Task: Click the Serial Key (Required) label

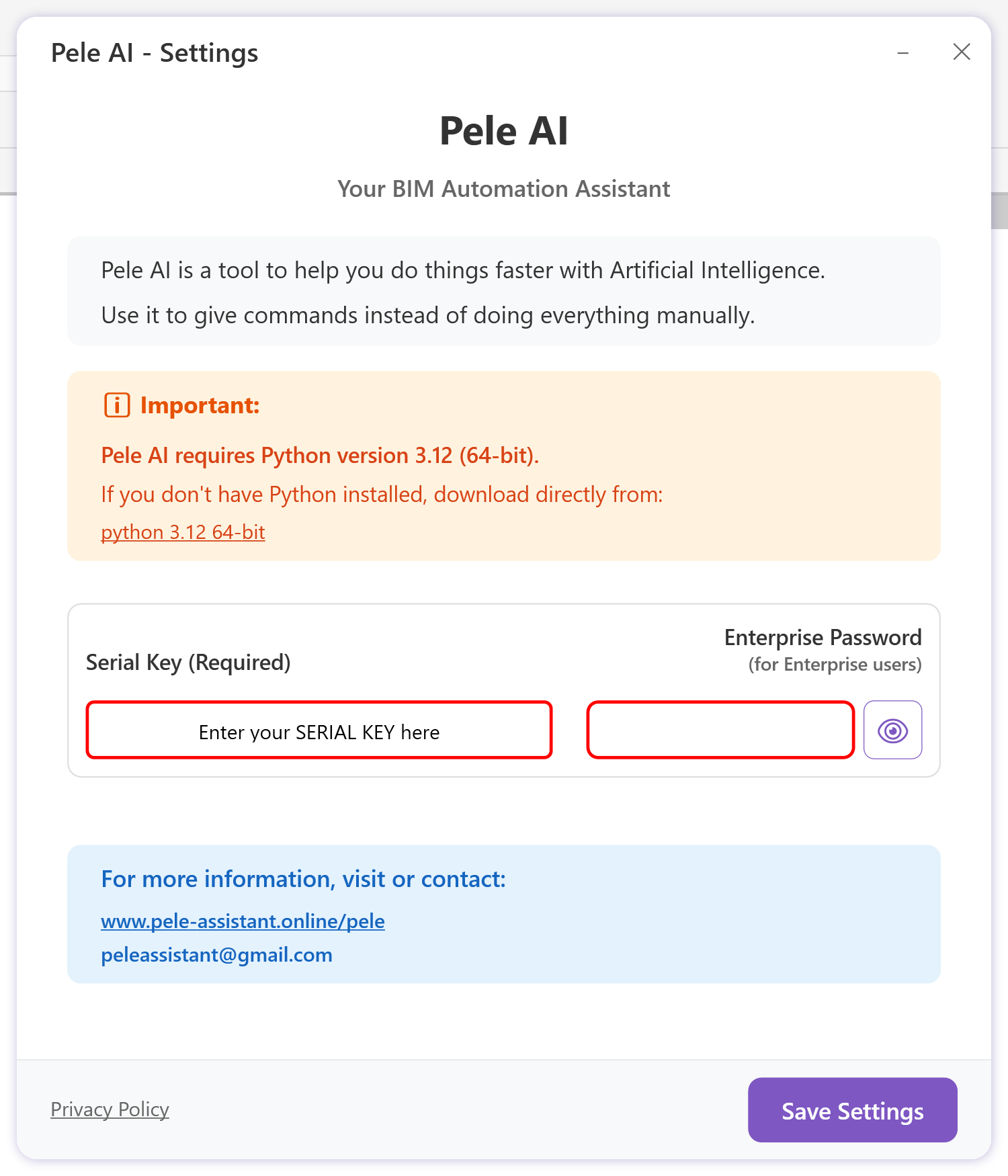Action: click(x=188, y=663)
